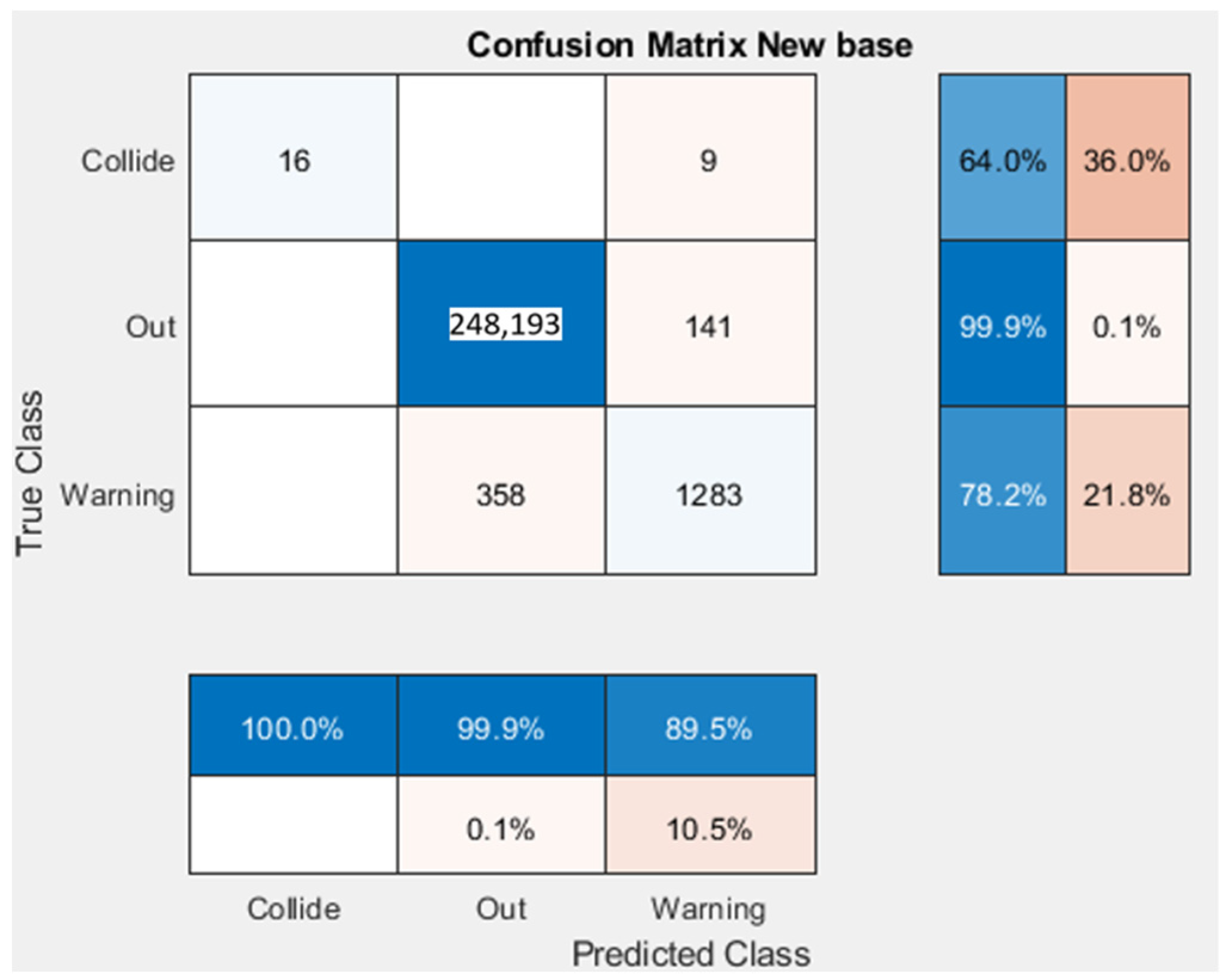Select the 89.5% Warning precision cell
The image size is (1228, 980).
pyautogui.click(x=711, y=725)
